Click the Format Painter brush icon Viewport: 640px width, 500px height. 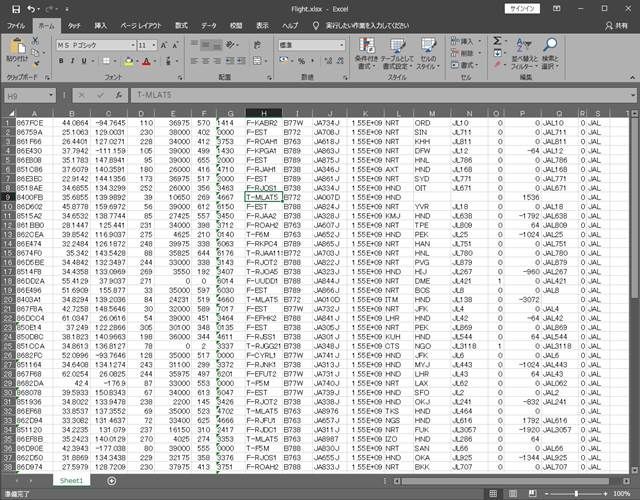pyautogui.click(x=36, y=64)
